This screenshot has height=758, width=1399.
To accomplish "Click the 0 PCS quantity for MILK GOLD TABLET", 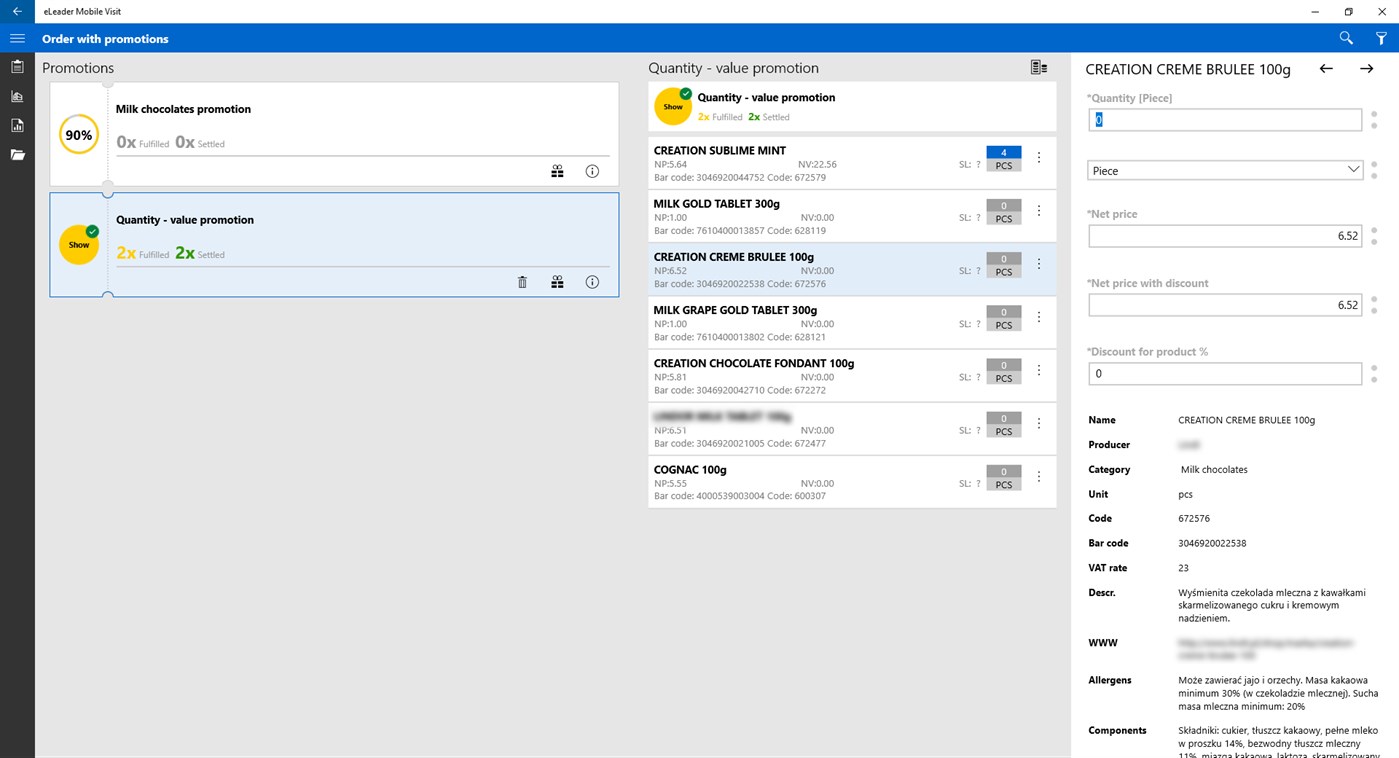I will pos(1004,212).
